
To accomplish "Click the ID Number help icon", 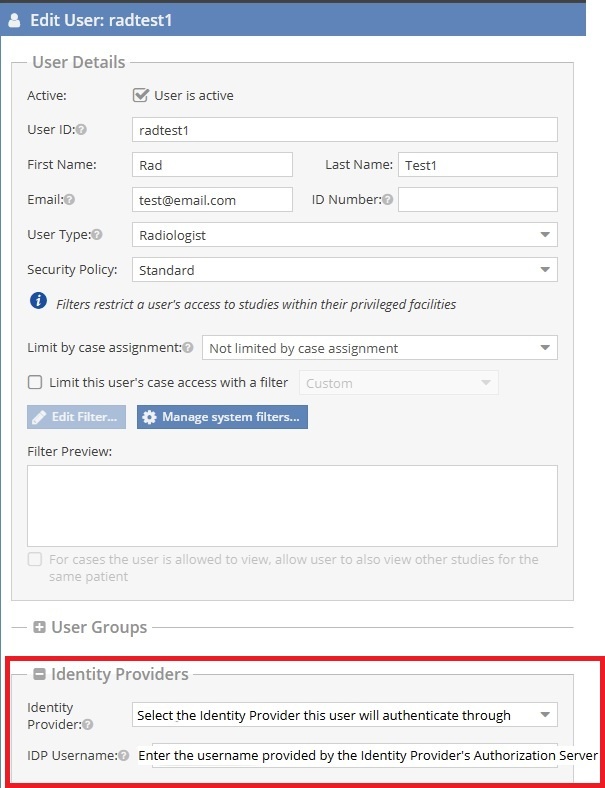I will pyautogui.click(x=387, y=200).
